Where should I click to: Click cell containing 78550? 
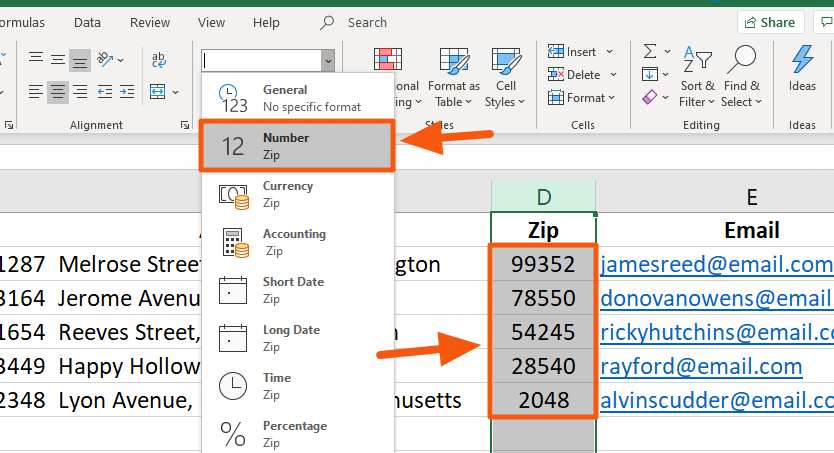(543, 298)
